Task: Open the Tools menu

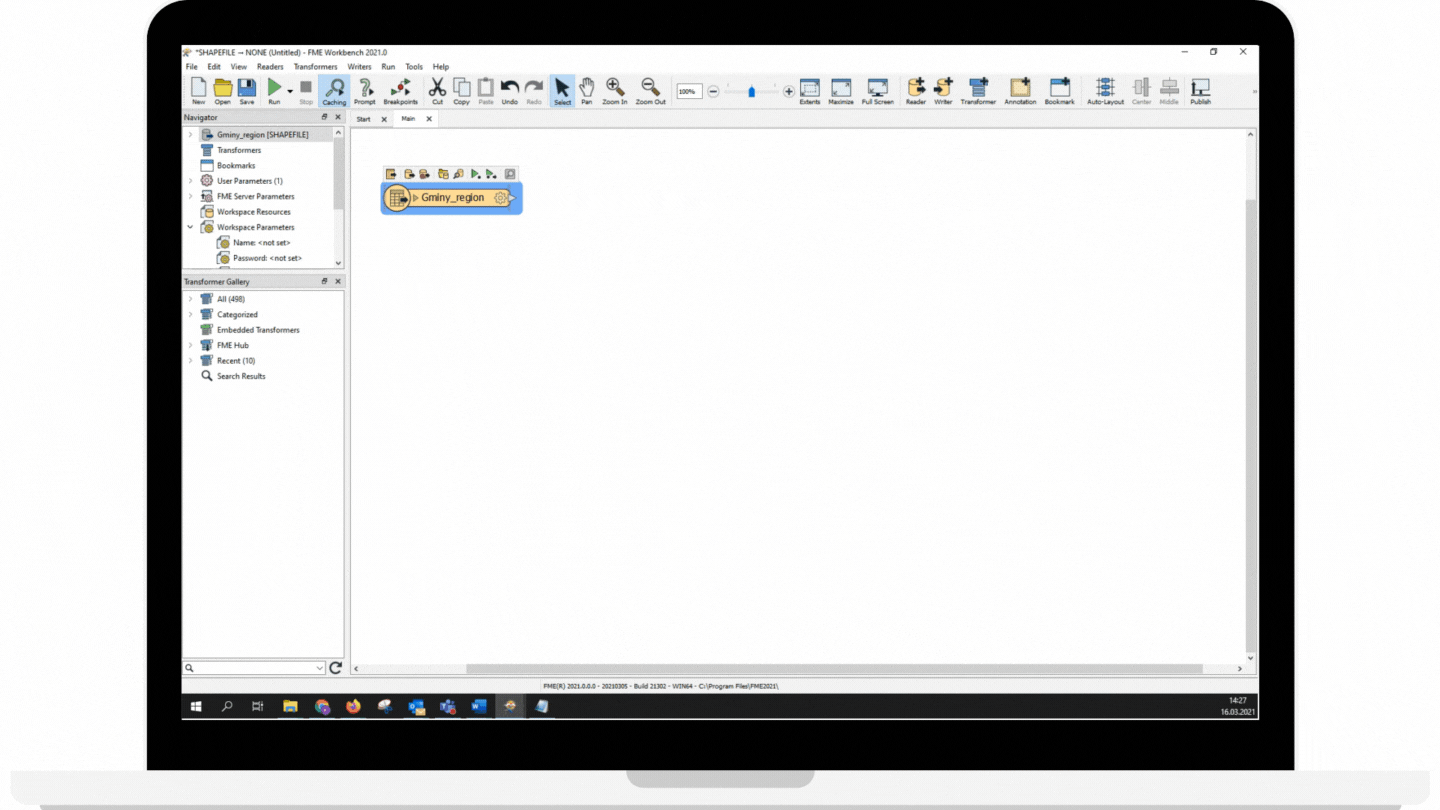Action: [414, 67]
